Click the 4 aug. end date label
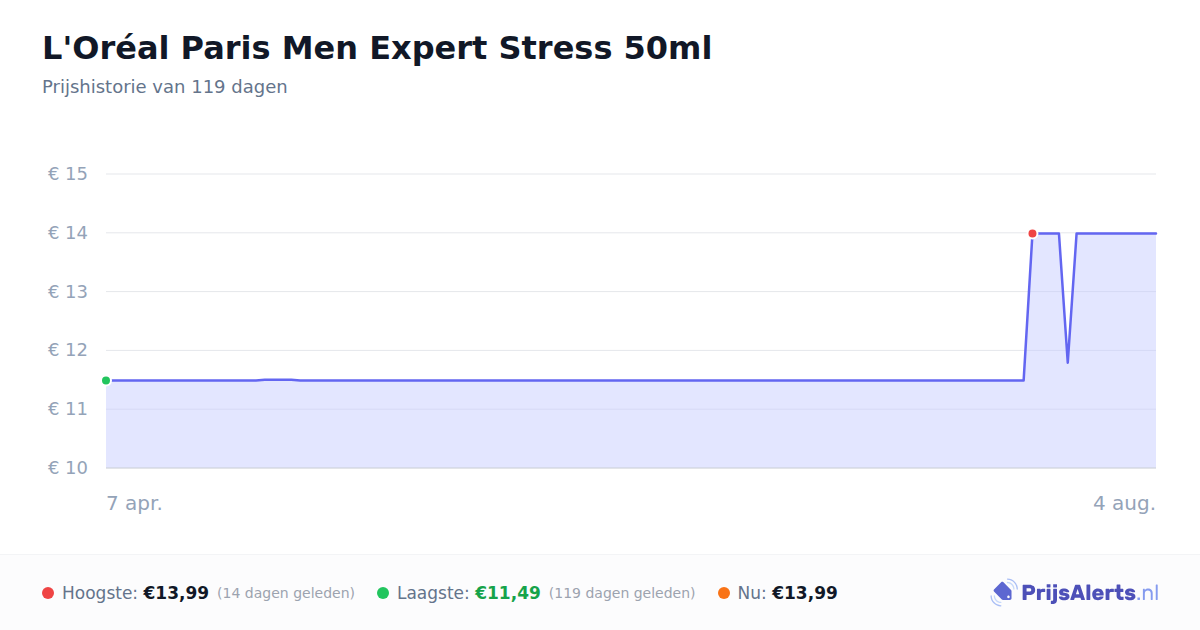Screen dimensions: 1200x630 click(1124, 504)
